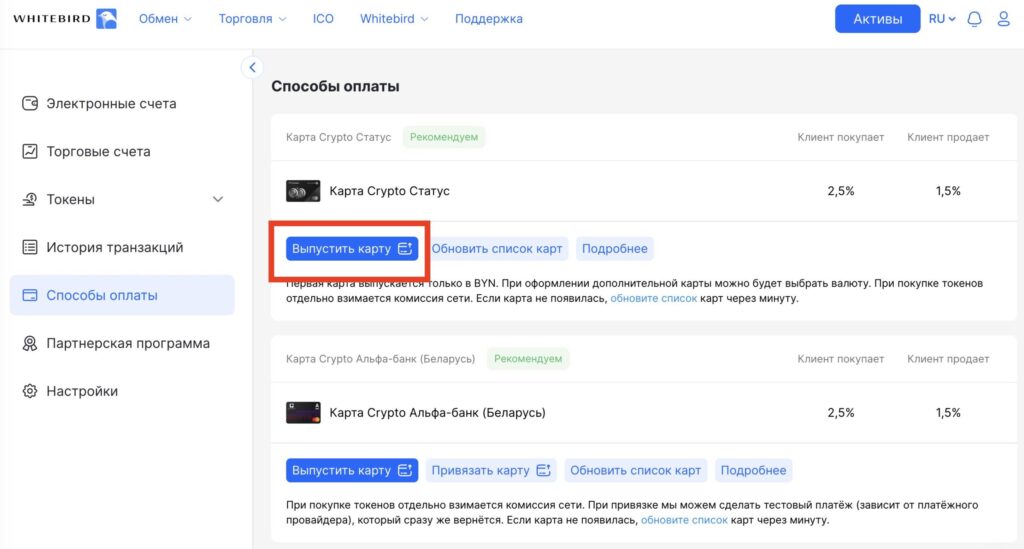Click 2,5% buy fee for Альфа-банк card
This screenshot has height=549, width=1024.
click(840, 413)
